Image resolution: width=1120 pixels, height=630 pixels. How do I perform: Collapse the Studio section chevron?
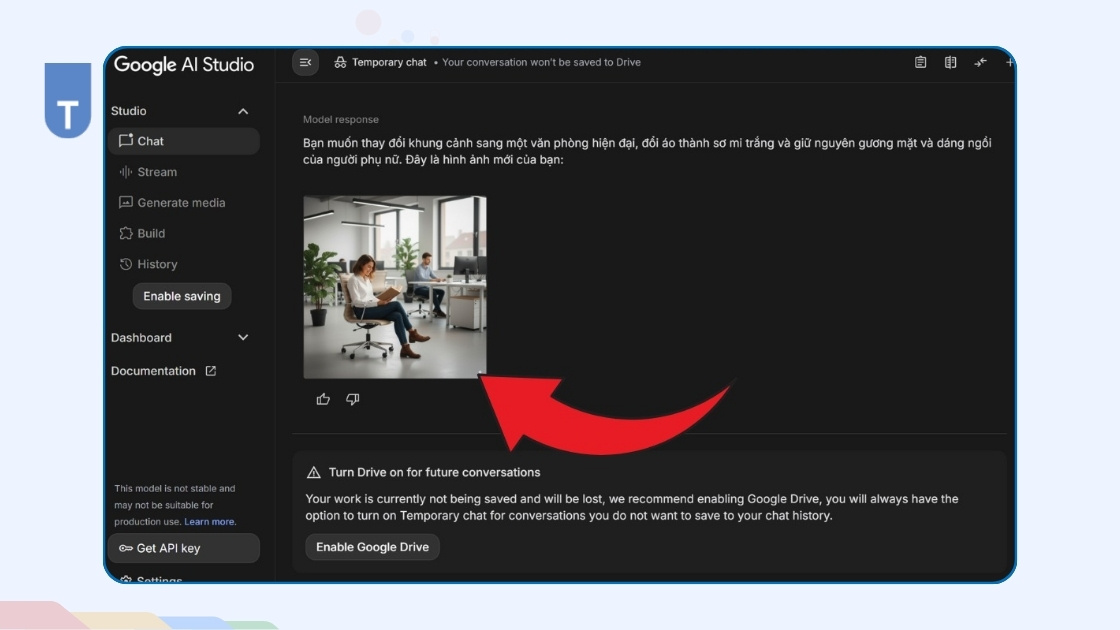pos(243,111)
